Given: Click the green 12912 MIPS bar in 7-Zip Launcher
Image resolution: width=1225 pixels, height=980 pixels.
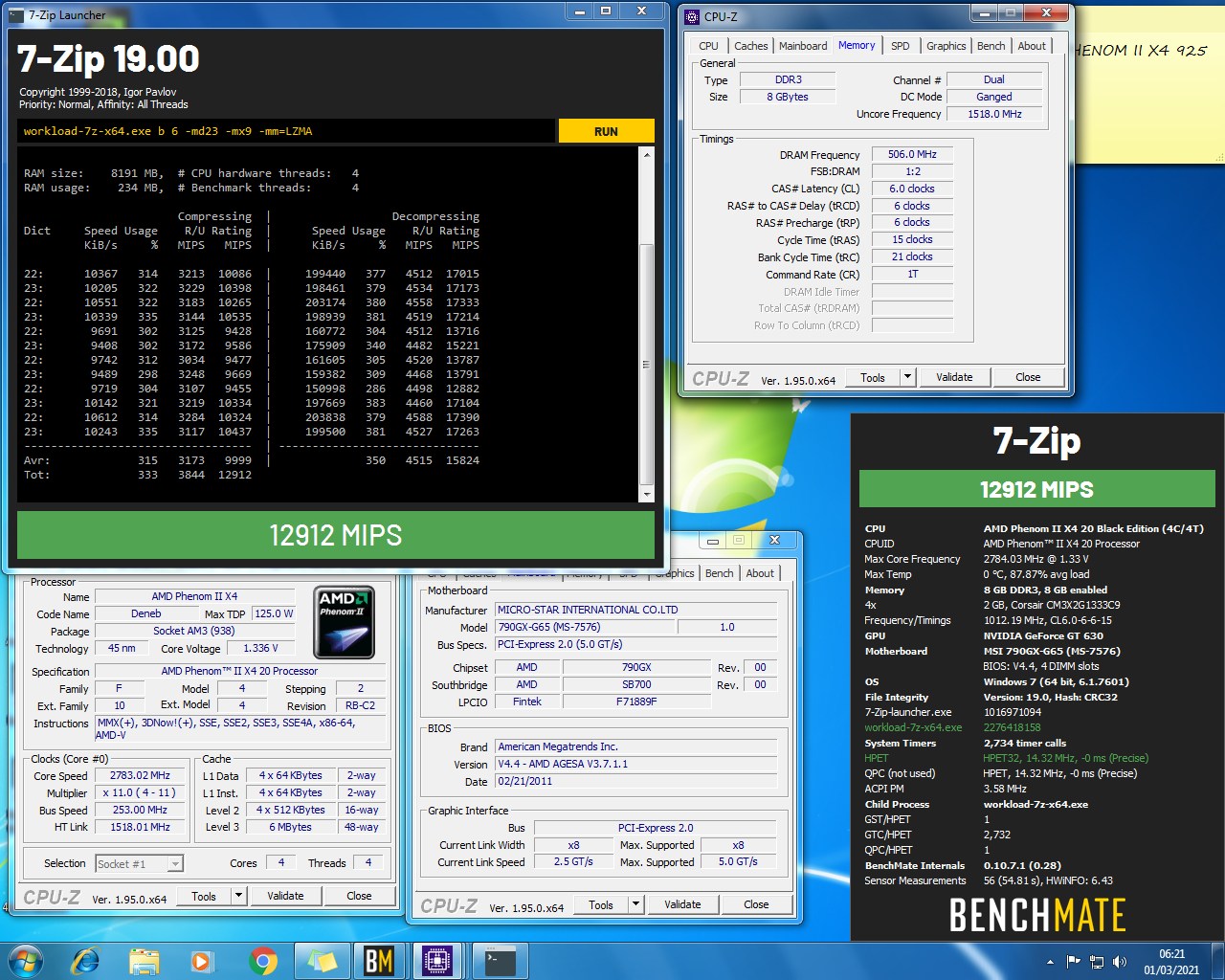Looking at the screenshot, I should pyautogui.click(x=336, y=535).
